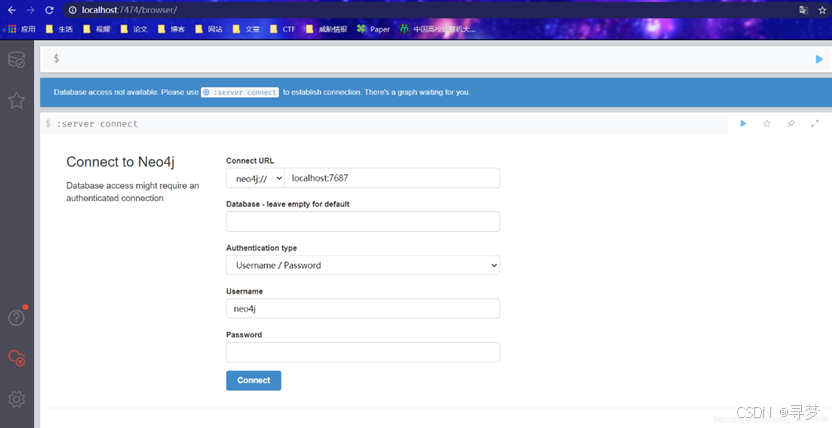Click the :server connect frame command text
The height and width of the screenshot is (428, 832).
97,124
